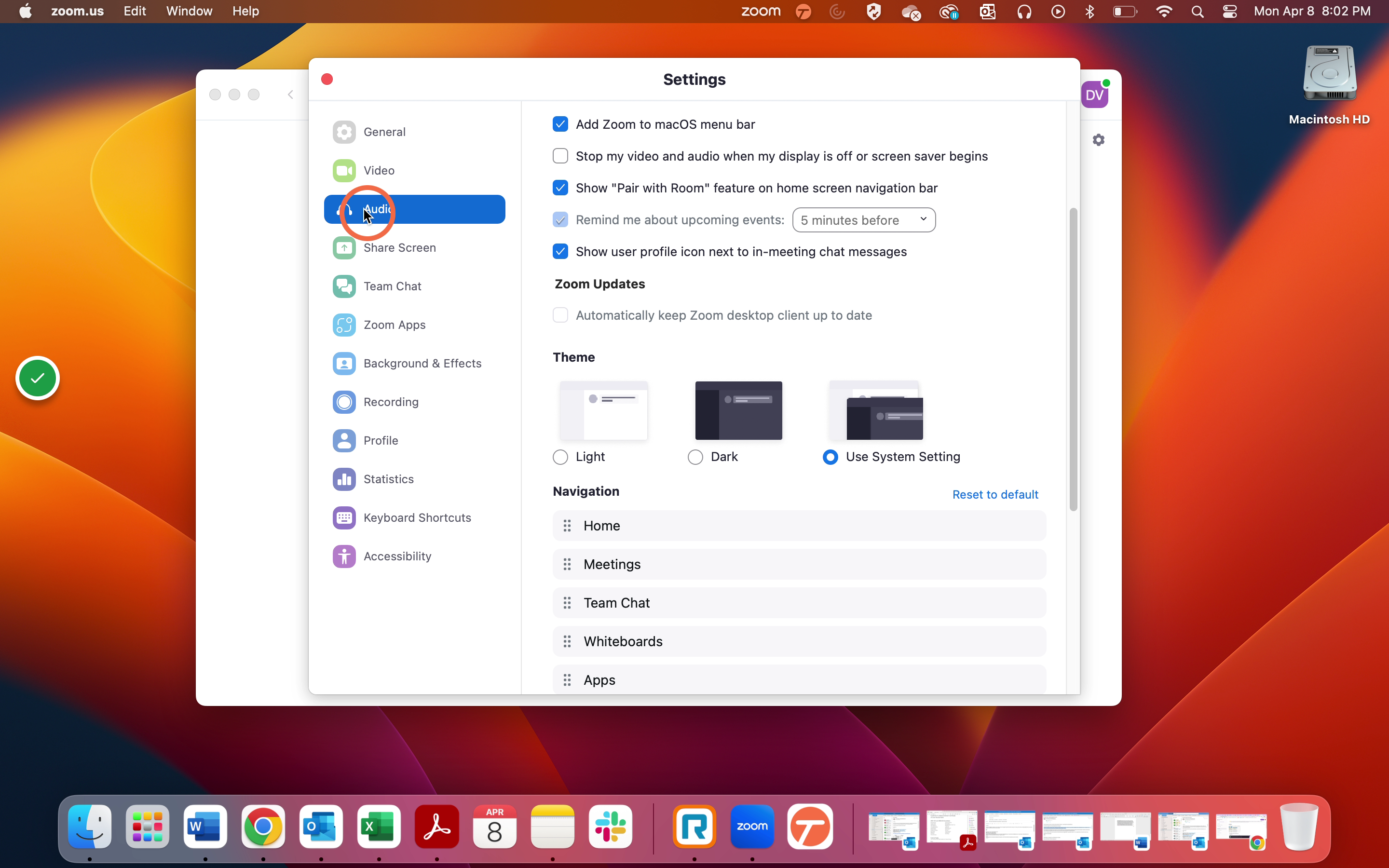Click the Recording sidebar icon
Image resolution: width=1389 pixels, height=868 pixels.
pyautogui.click(x=344, y=402)
